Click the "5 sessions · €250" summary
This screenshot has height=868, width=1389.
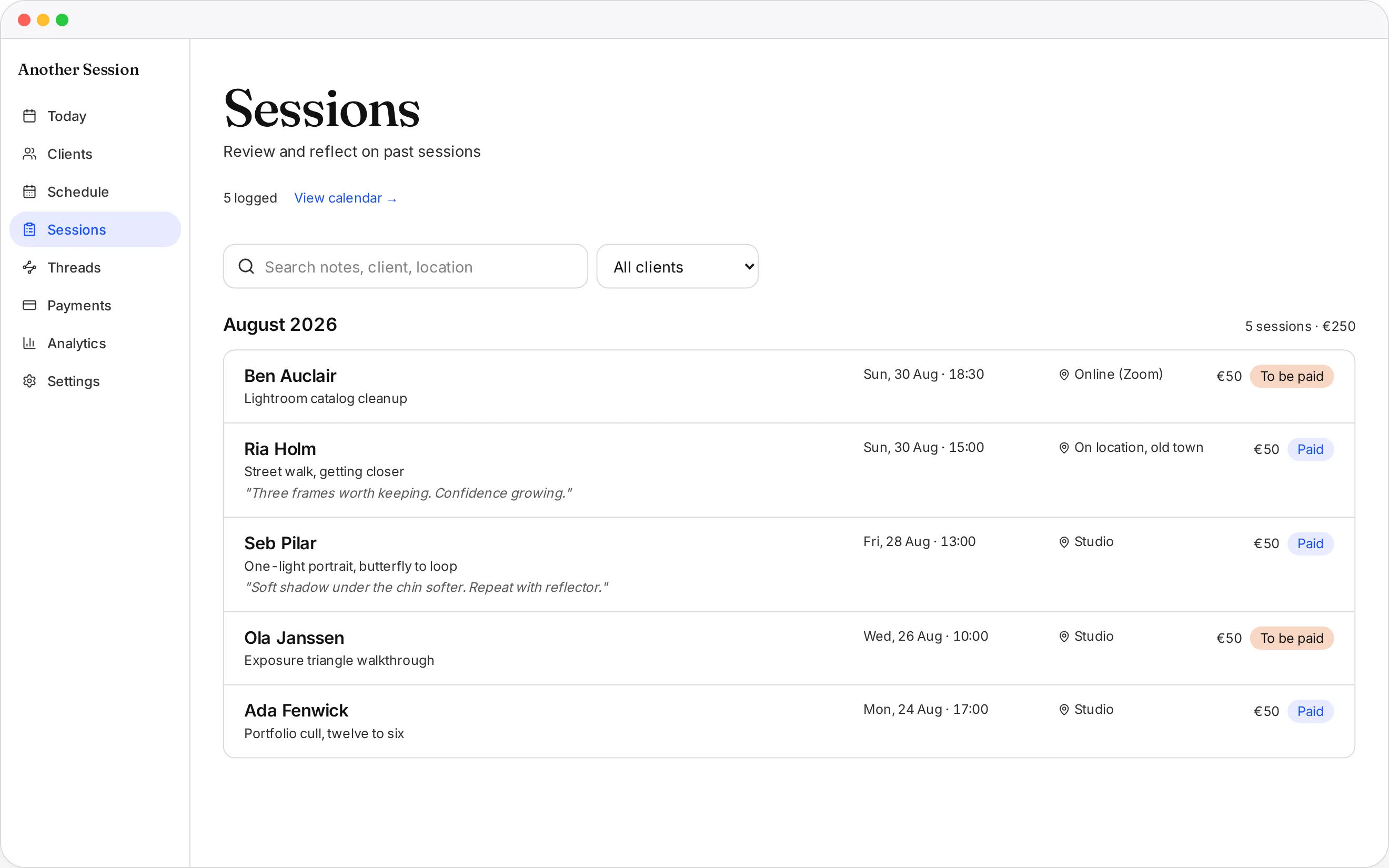[1300, 326]
